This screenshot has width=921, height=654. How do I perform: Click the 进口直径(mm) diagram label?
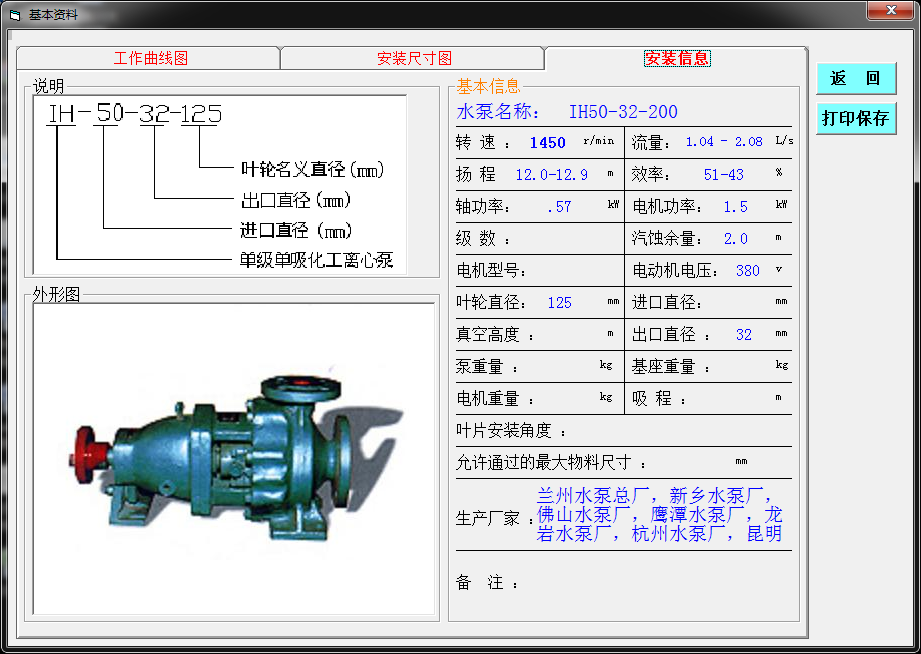tap(296, 230)
